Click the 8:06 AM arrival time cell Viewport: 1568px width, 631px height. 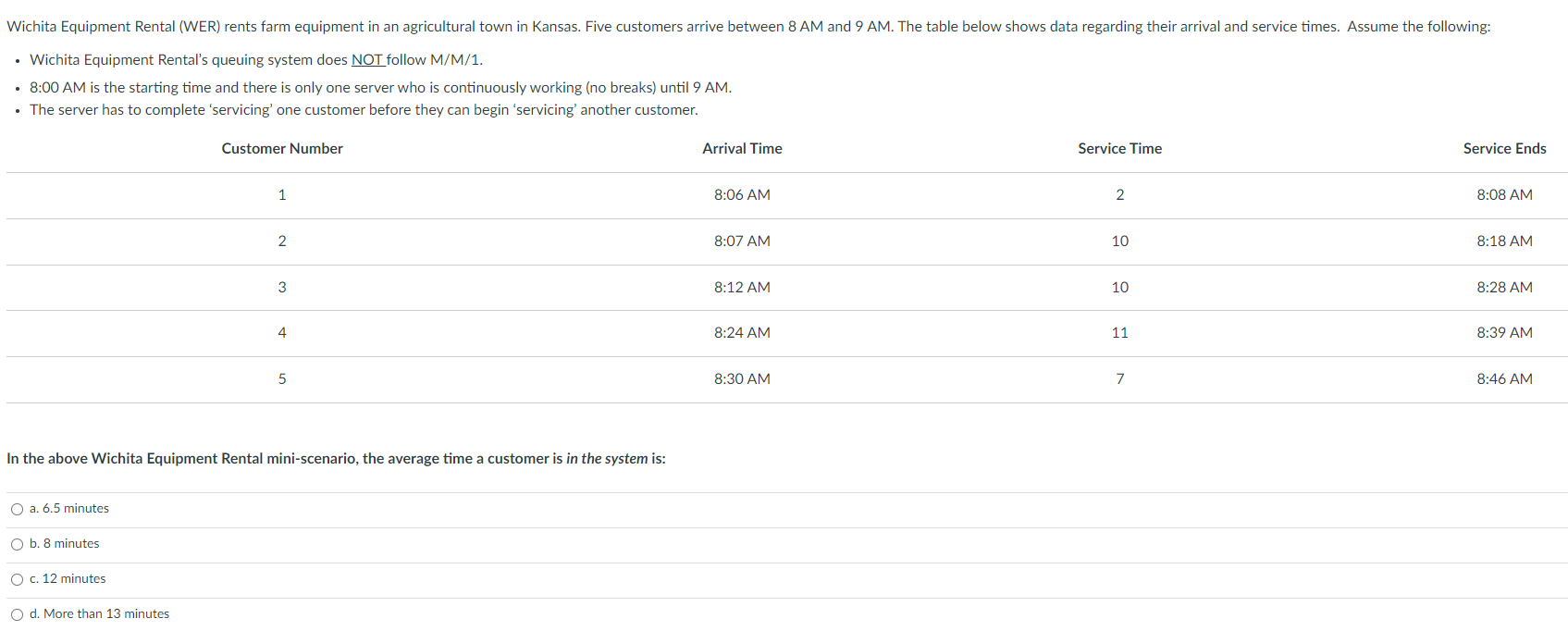point(742,195)
